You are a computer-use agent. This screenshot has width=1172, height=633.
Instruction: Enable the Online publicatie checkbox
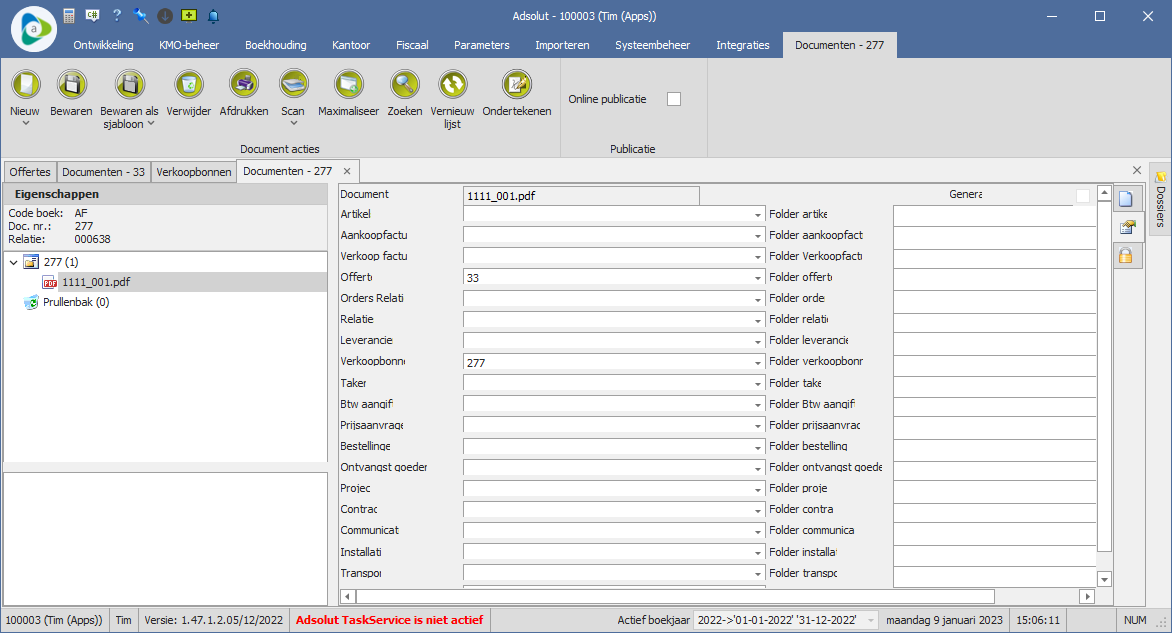(674, 99)
